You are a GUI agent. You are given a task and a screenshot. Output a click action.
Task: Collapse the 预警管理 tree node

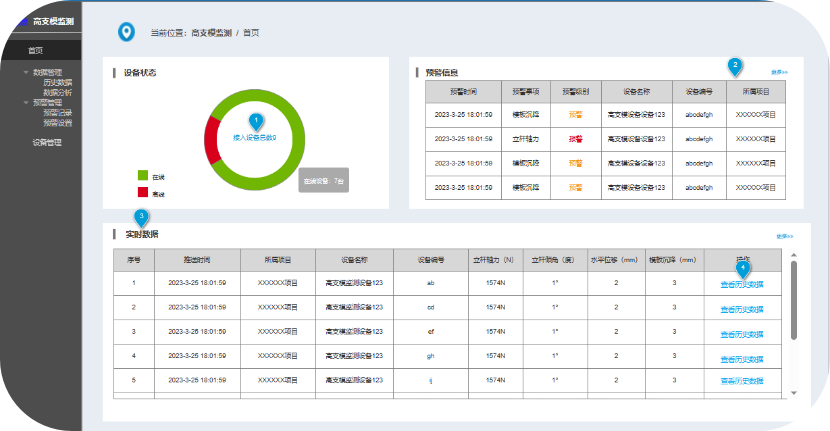(26, 102)
